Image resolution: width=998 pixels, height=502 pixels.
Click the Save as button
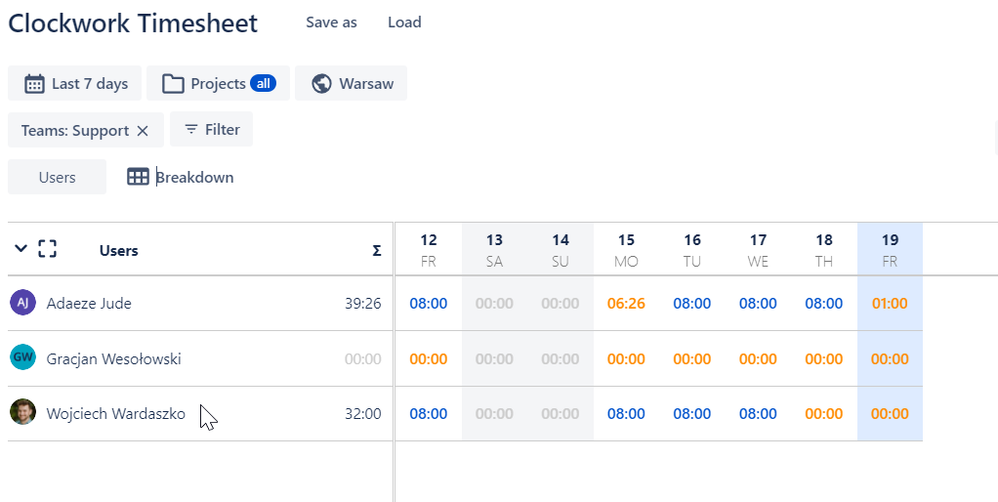331,22
